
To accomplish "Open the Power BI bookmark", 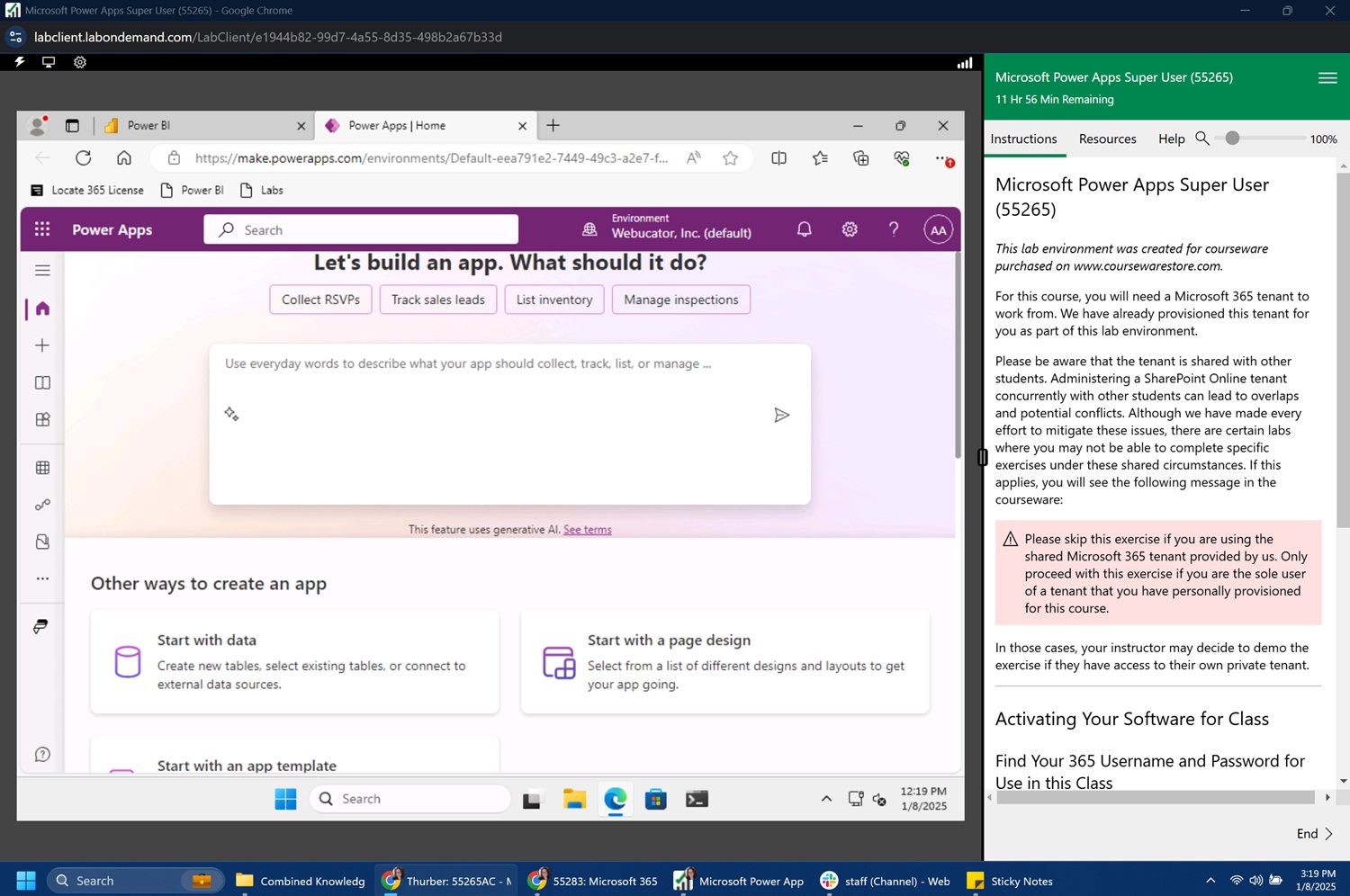I will [192, 190].
